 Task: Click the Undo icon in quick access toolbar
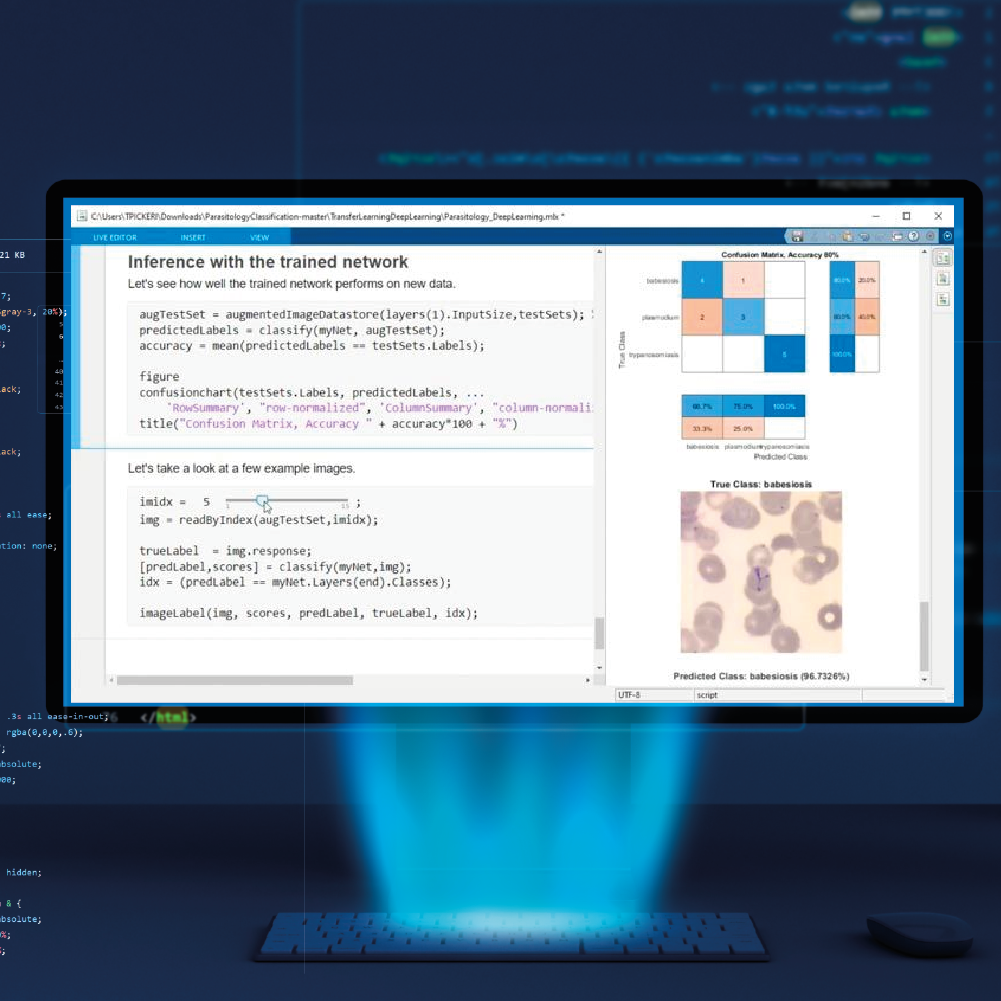click(864, 237)
